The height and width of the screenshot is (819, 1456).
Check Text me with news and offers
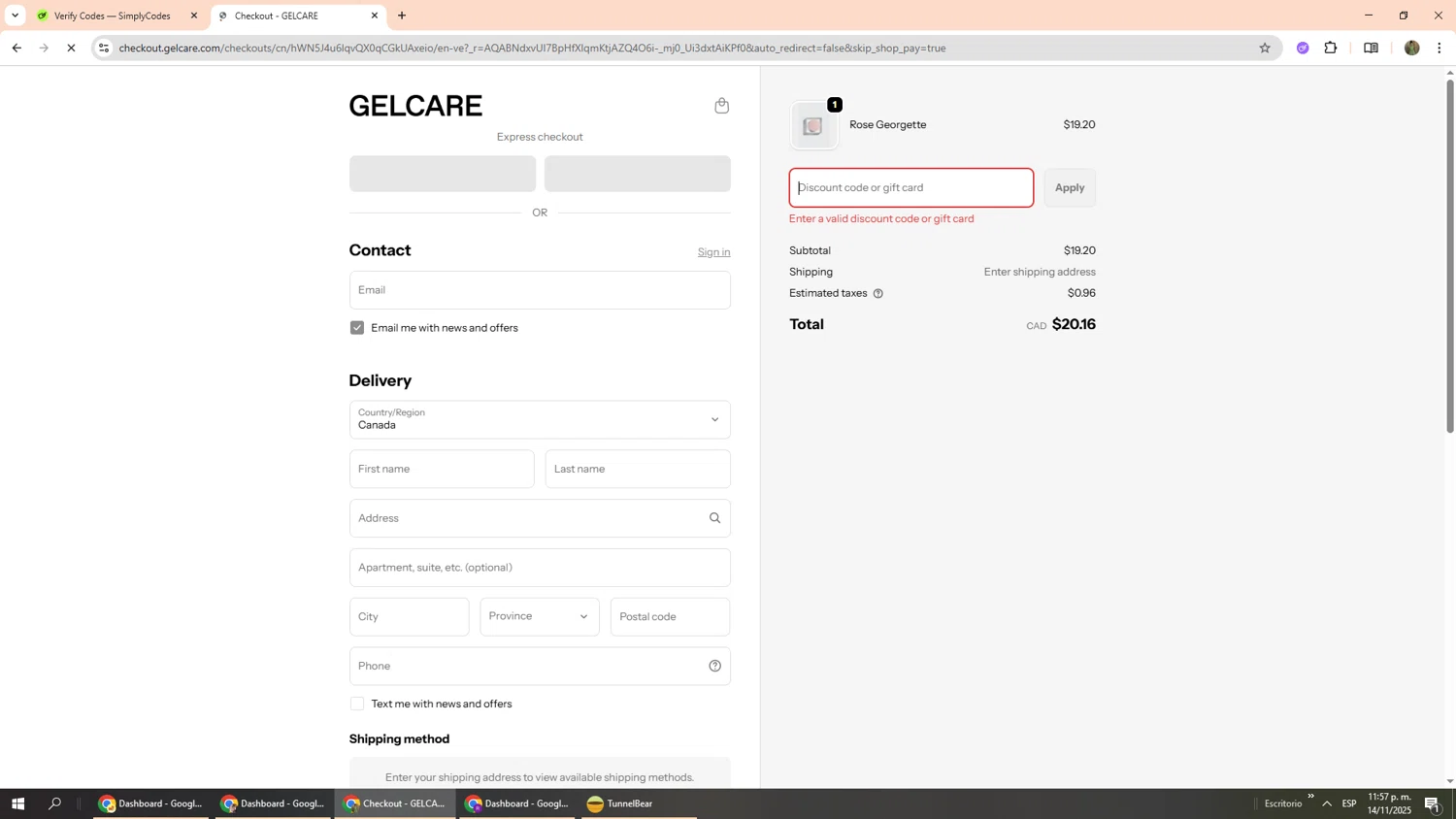point(357,704)
